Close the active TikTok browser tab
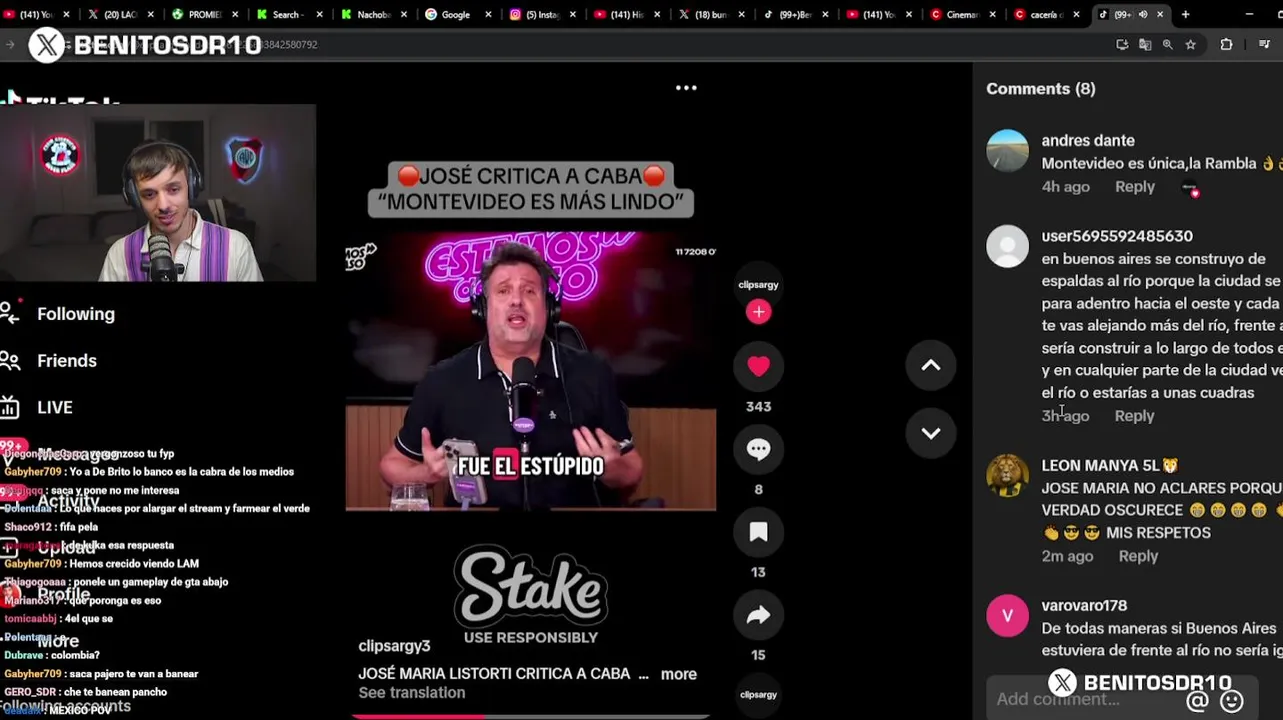This screenshot has width=1283, height=720. (x=1160, y=15)
